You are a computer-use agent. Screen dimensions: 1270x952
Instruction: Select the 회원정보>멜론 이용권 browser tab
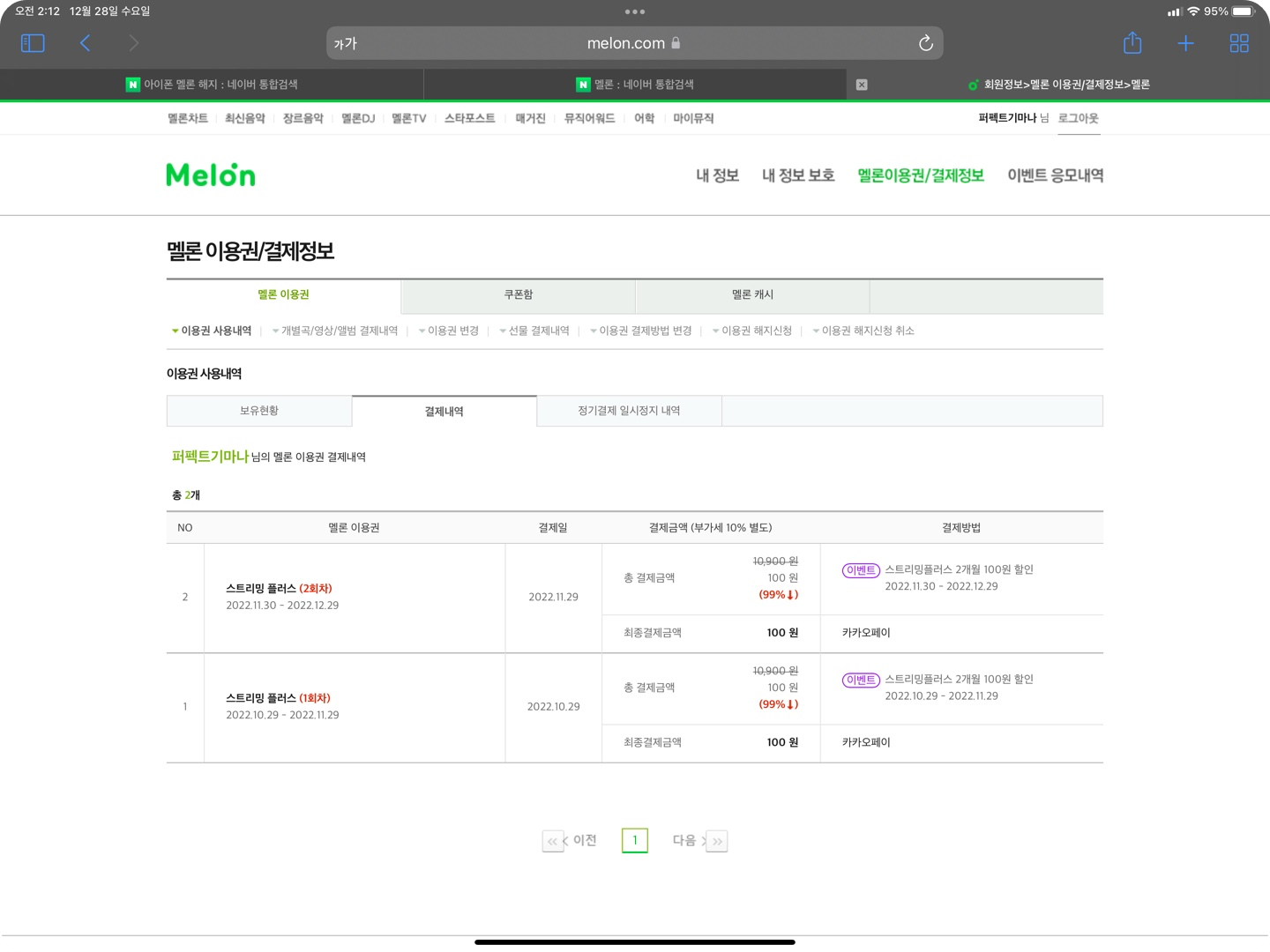[x=1058, y=85]
